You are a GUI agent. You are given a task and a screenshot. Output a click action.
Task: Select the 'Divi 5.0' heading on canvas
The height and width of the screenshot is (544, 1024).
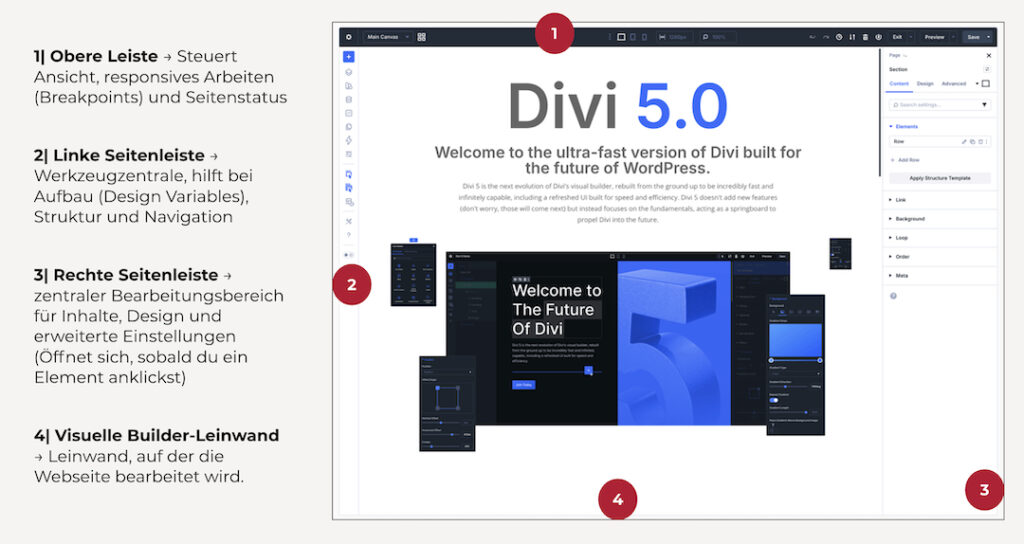click(x=618, y=106)
